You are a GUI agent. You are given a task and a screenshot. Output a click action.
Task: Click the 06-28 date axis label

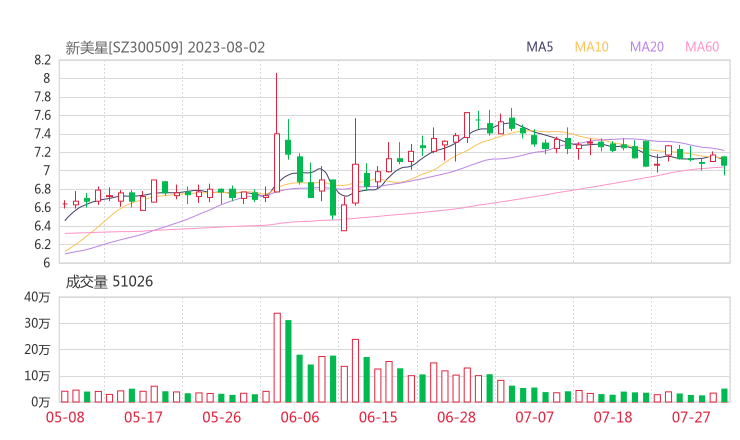click(x=456, y=417)
